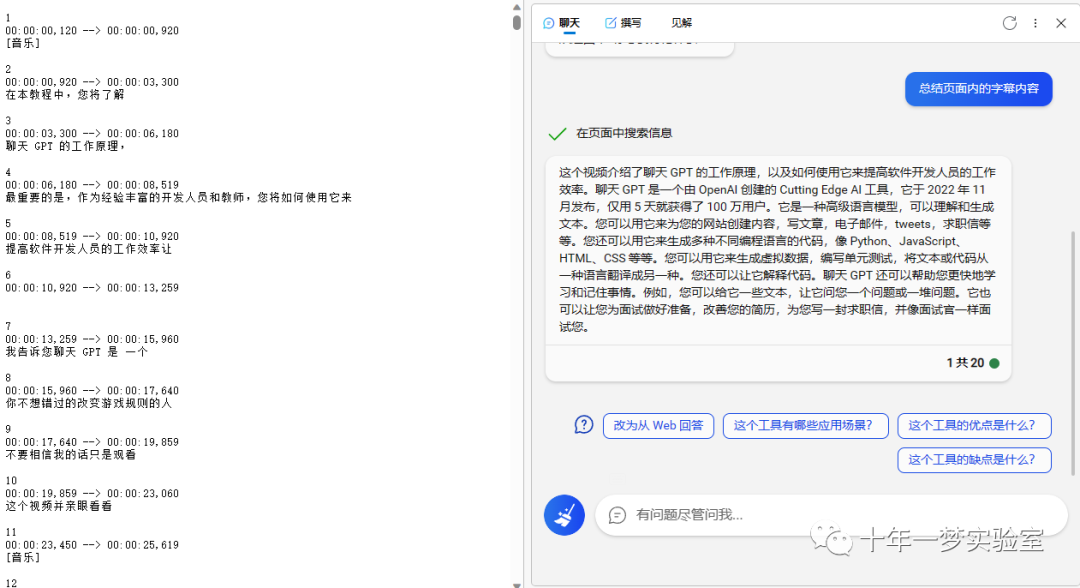Click the subtitle page scrollbar thumb
This screenshot has width=1080, height=588.
[x=517, y=22]
